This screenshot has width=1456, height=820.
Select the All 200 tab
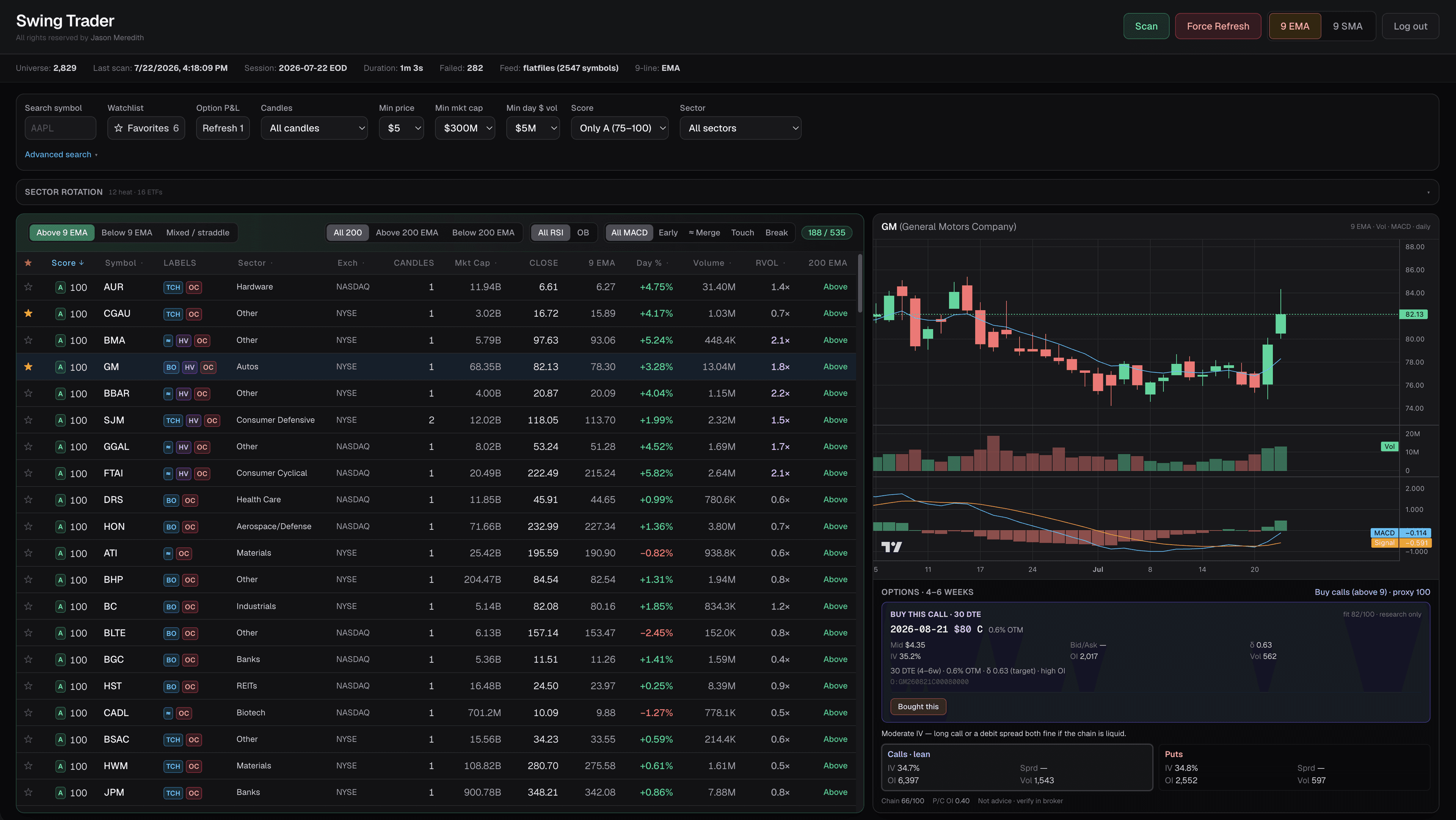coord(348,232)
